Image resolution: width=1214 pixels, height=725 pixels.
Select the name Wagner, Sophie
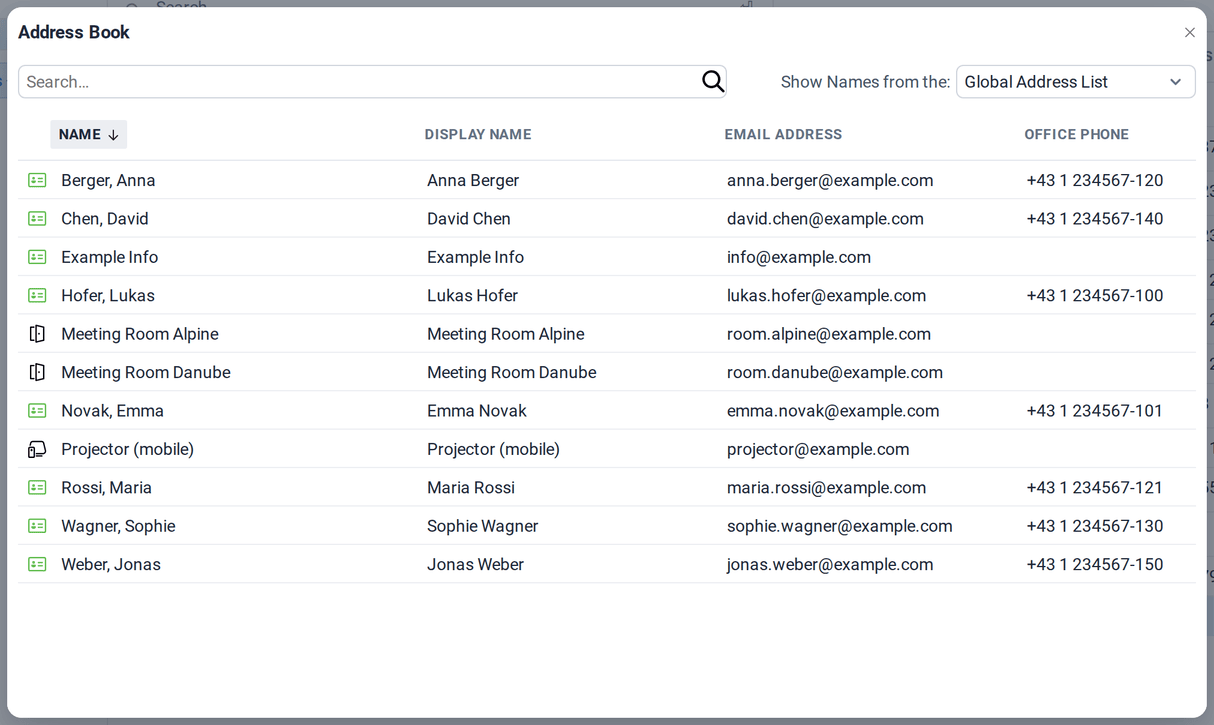(118, 526)
